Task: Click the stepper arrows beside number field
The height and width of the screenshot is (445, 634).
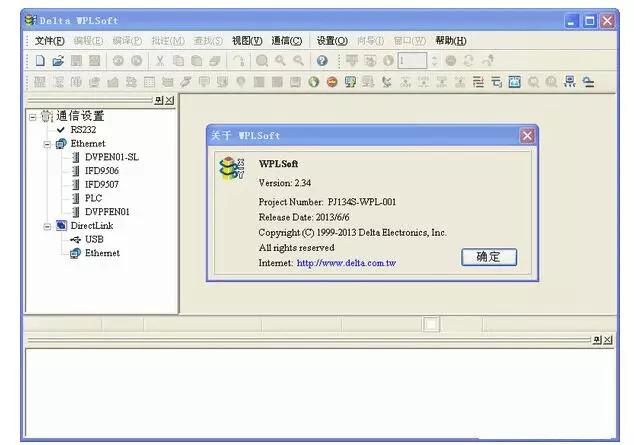Action: 434,61
